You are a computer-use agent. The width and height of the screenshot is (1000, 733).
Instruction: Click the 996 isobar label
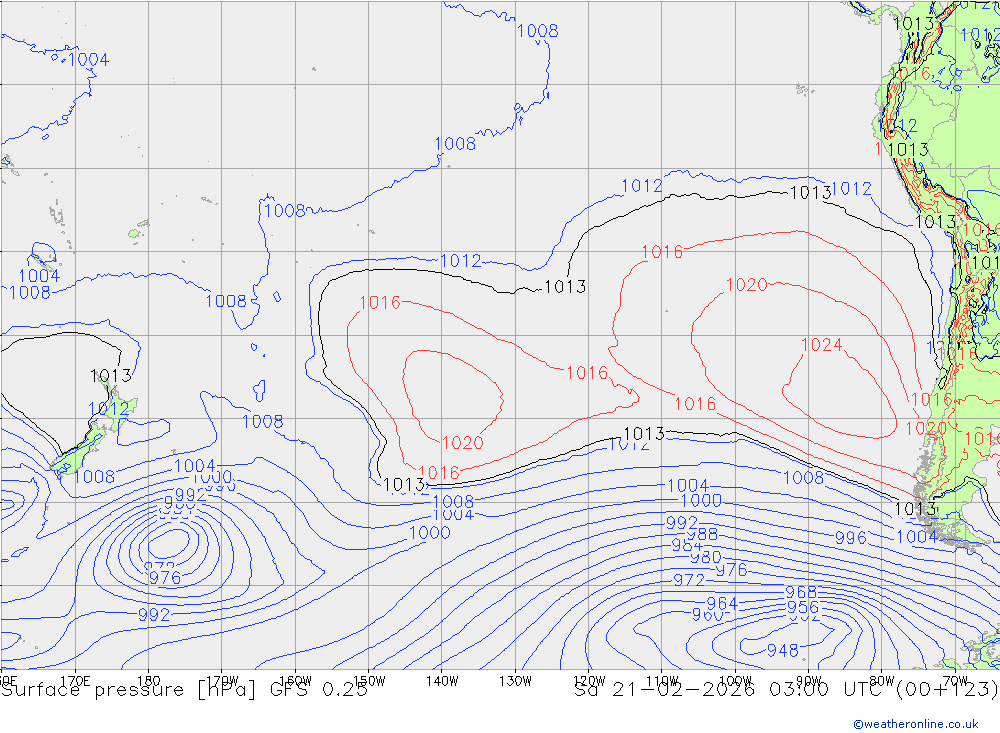click(851, 538)
